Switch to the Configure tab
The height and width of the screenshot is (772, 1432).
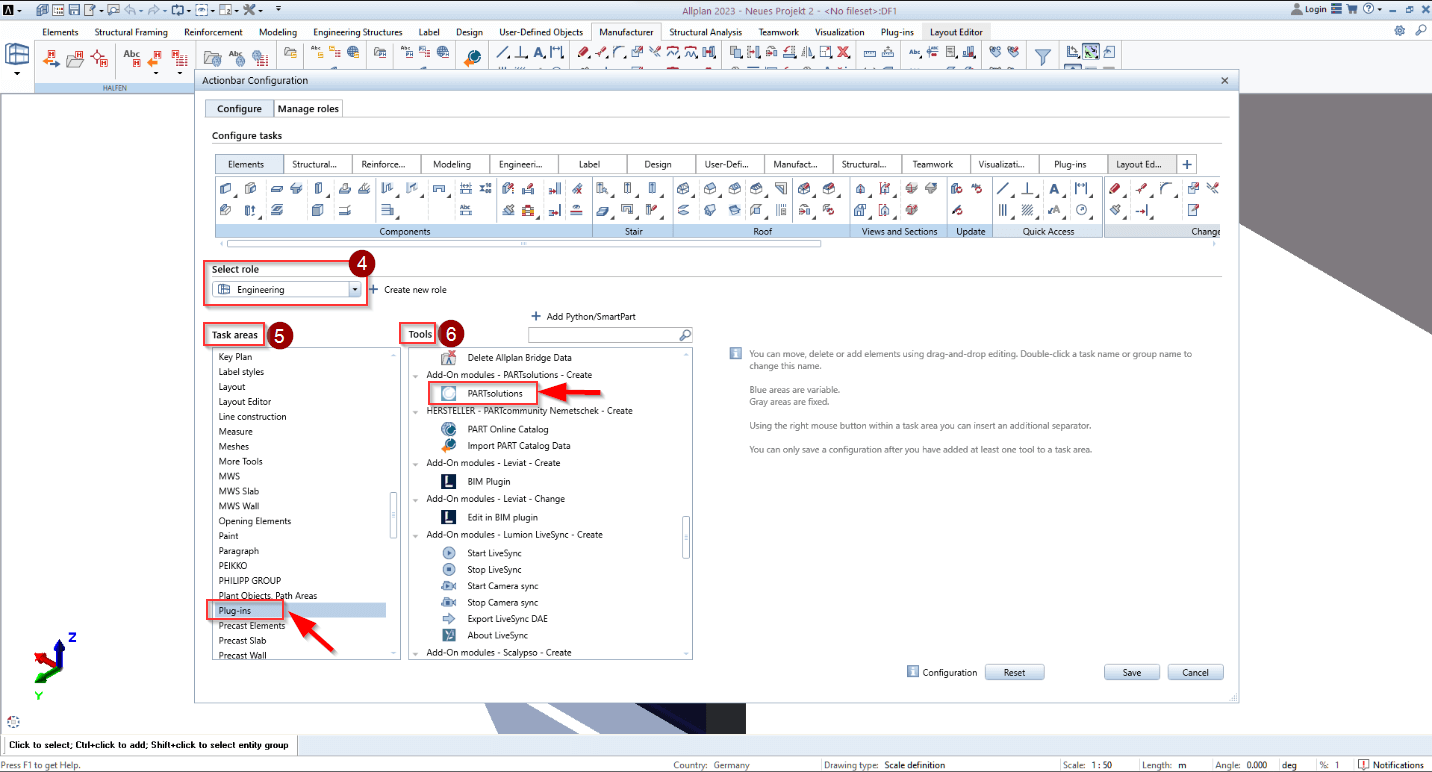(x=239, y=108)
